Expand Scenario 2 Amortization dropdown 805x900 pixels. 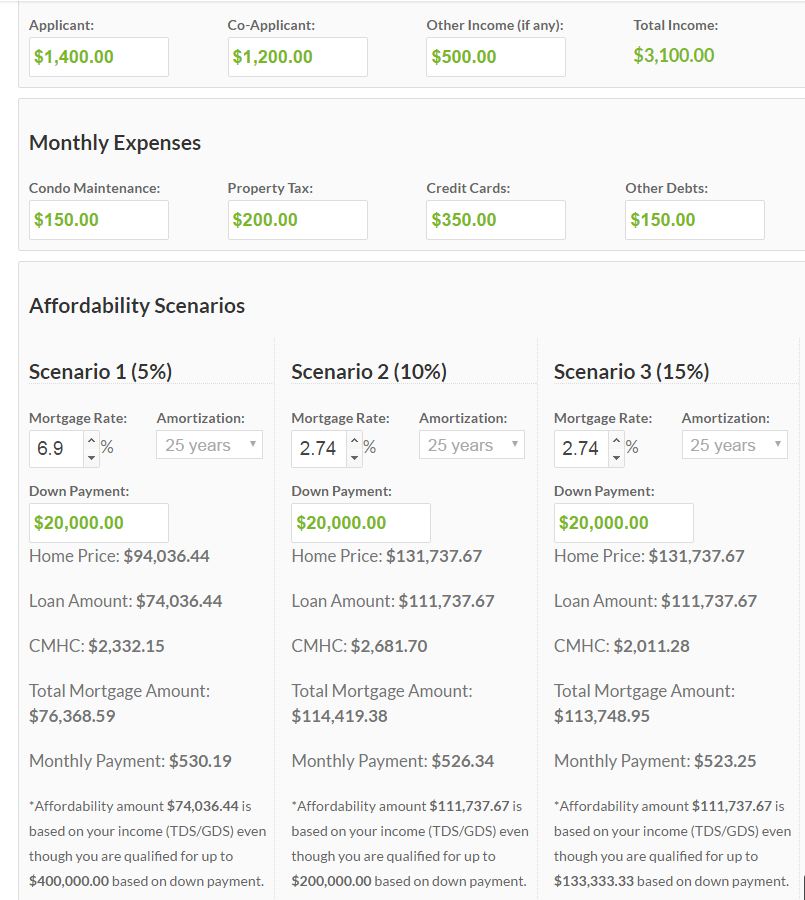point(471,445)
